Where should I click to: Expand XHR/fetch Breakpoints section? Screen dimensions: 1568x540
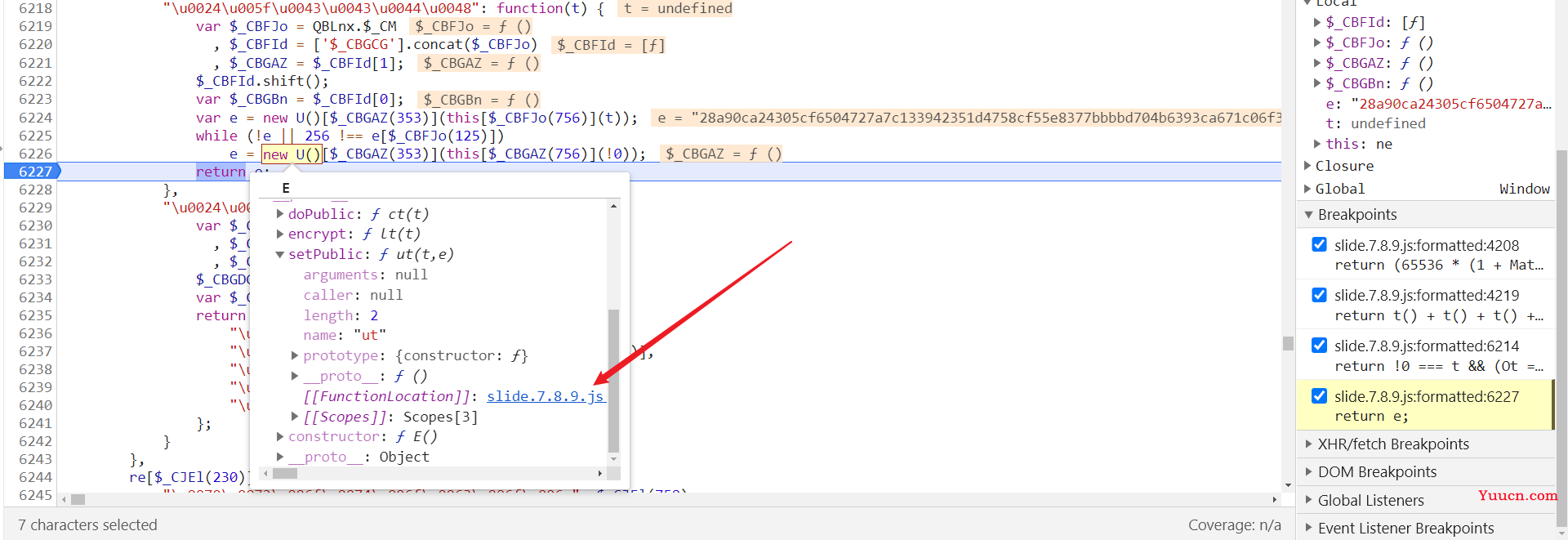point(1308,444)
